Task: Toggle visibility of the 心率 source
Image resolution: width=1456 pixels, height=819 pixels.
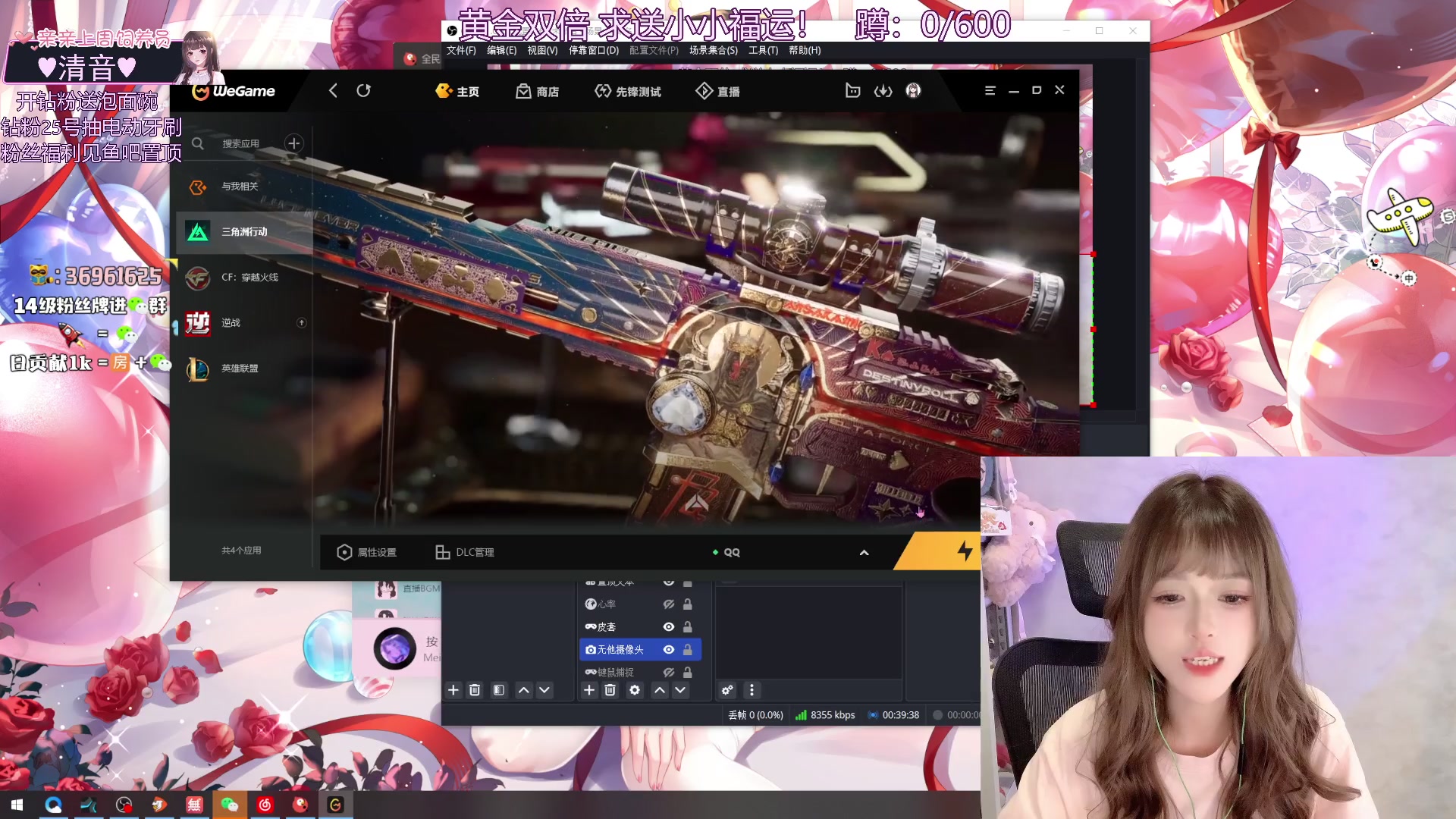Action: (669, 604)
